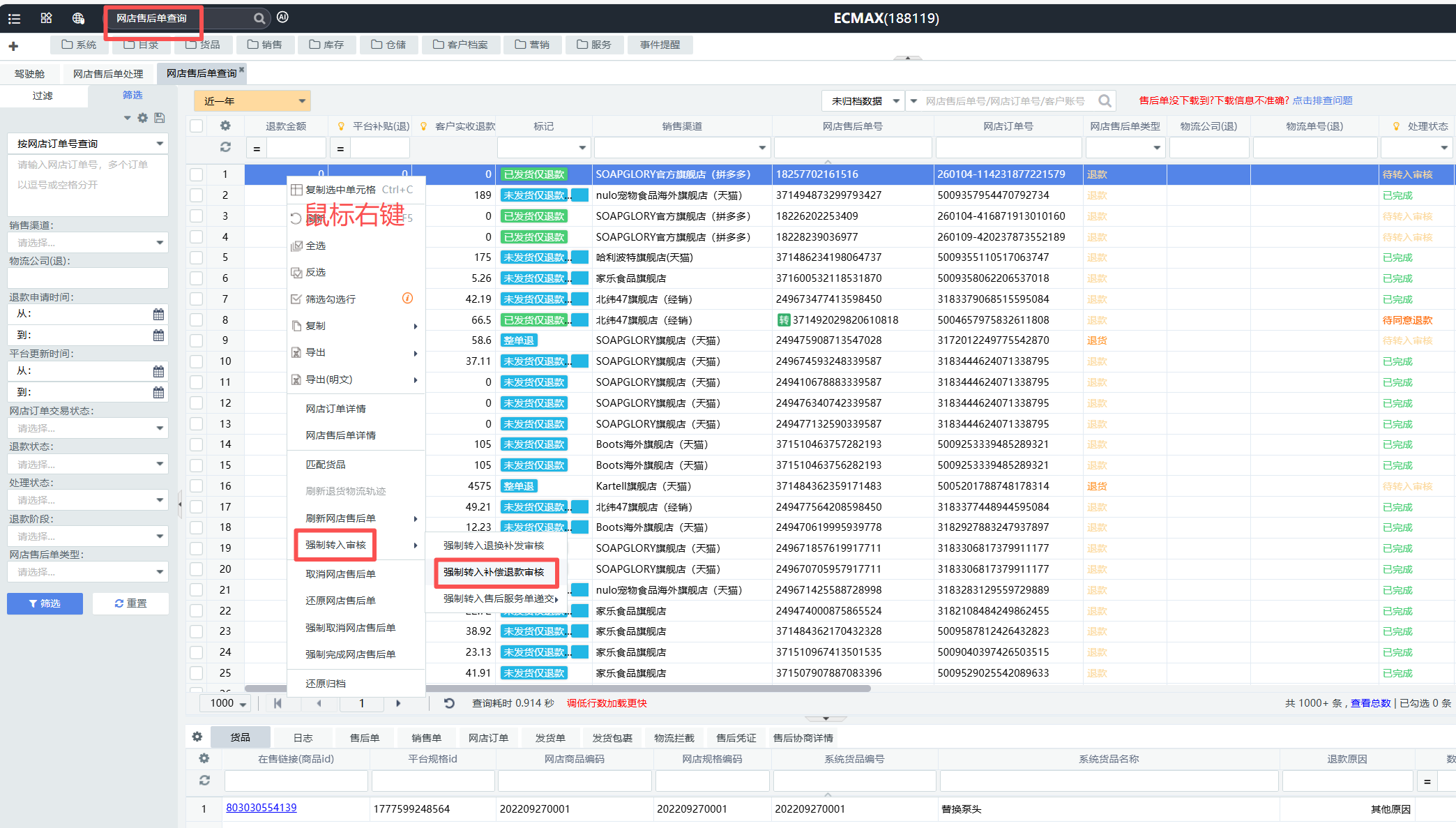Click the save filter icon in the left panel

(160, 118)
